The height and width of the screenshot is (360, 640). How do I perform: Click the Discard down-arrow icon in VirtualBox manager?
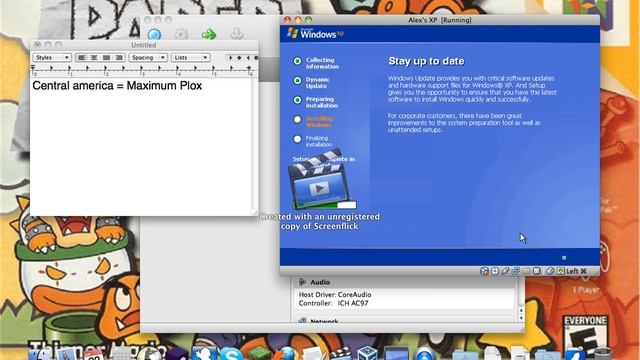(x=237, y=34)
